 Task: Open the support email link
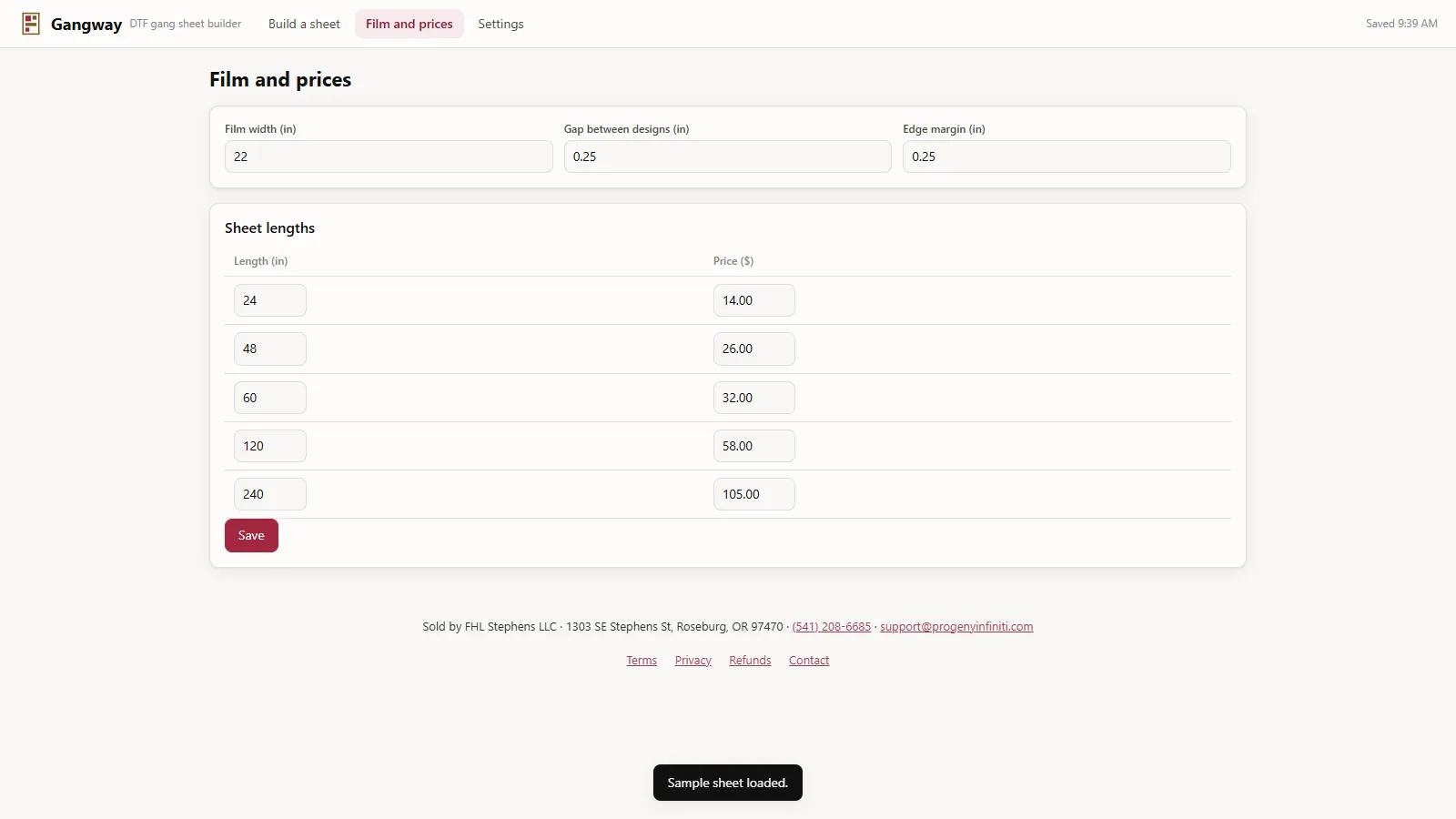956,626
